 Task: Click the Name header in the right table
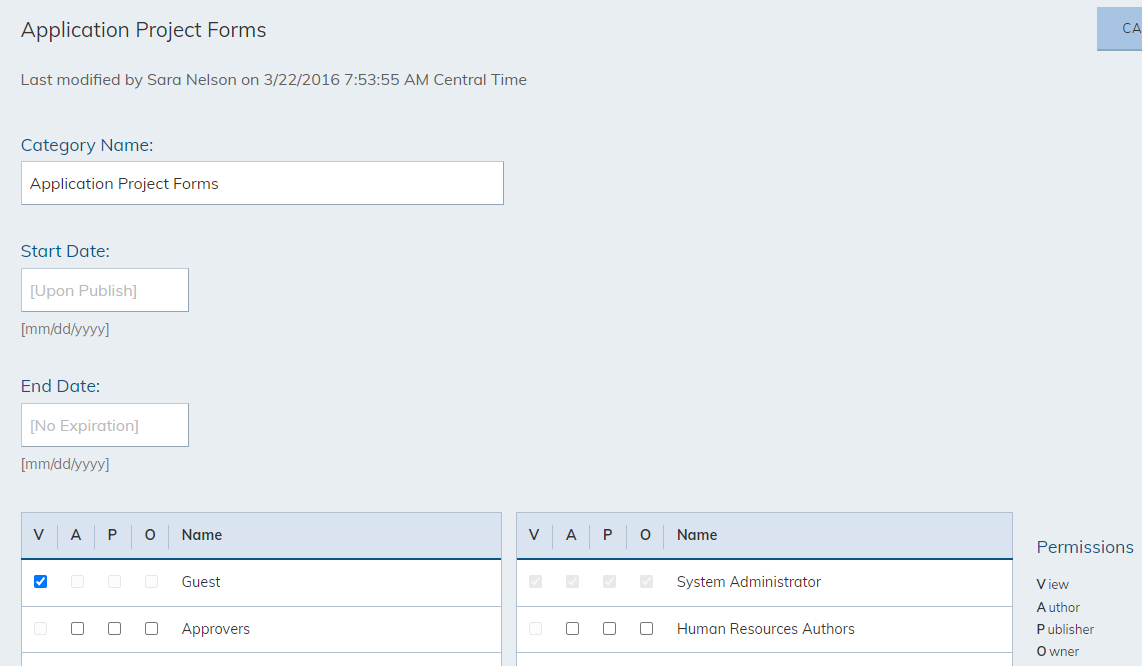(x=697, y=535)
